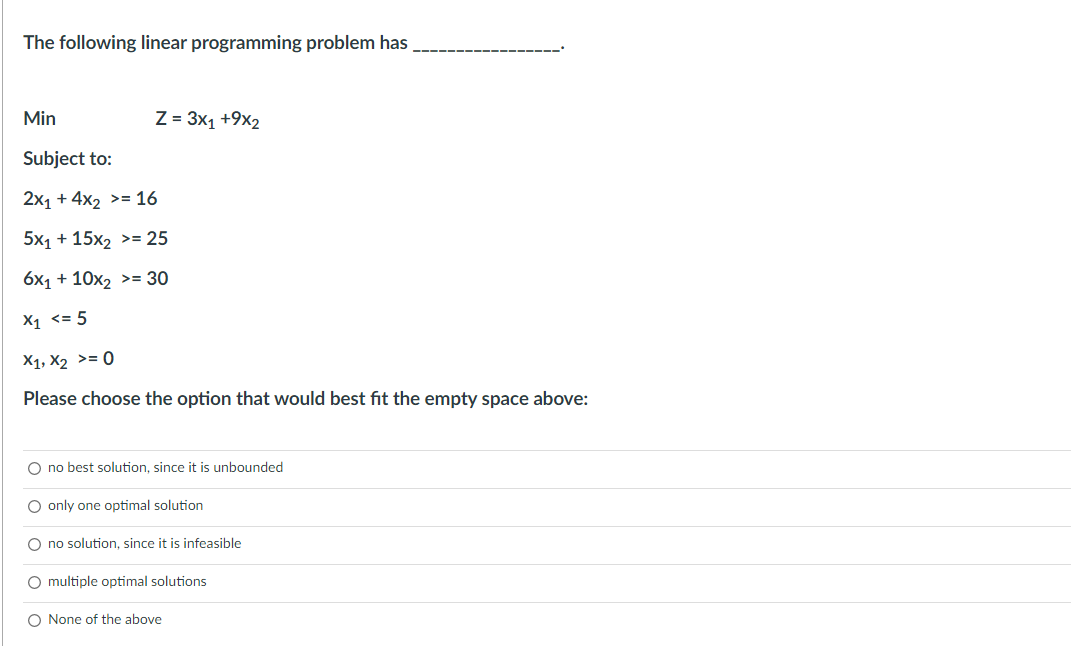Select 'no solution, since it is infeasible'
The width and height of the screenshot is (1071, 646).
(145, 543)
